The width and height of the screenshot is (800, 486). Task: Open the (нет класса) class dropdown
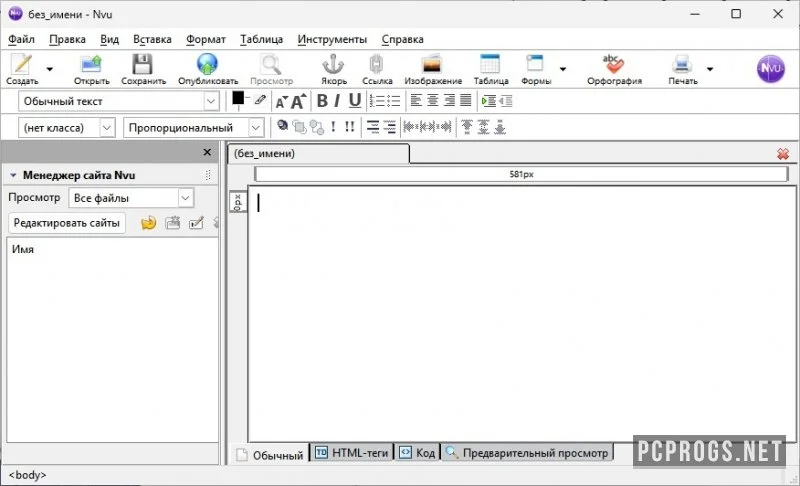(67, 127)
